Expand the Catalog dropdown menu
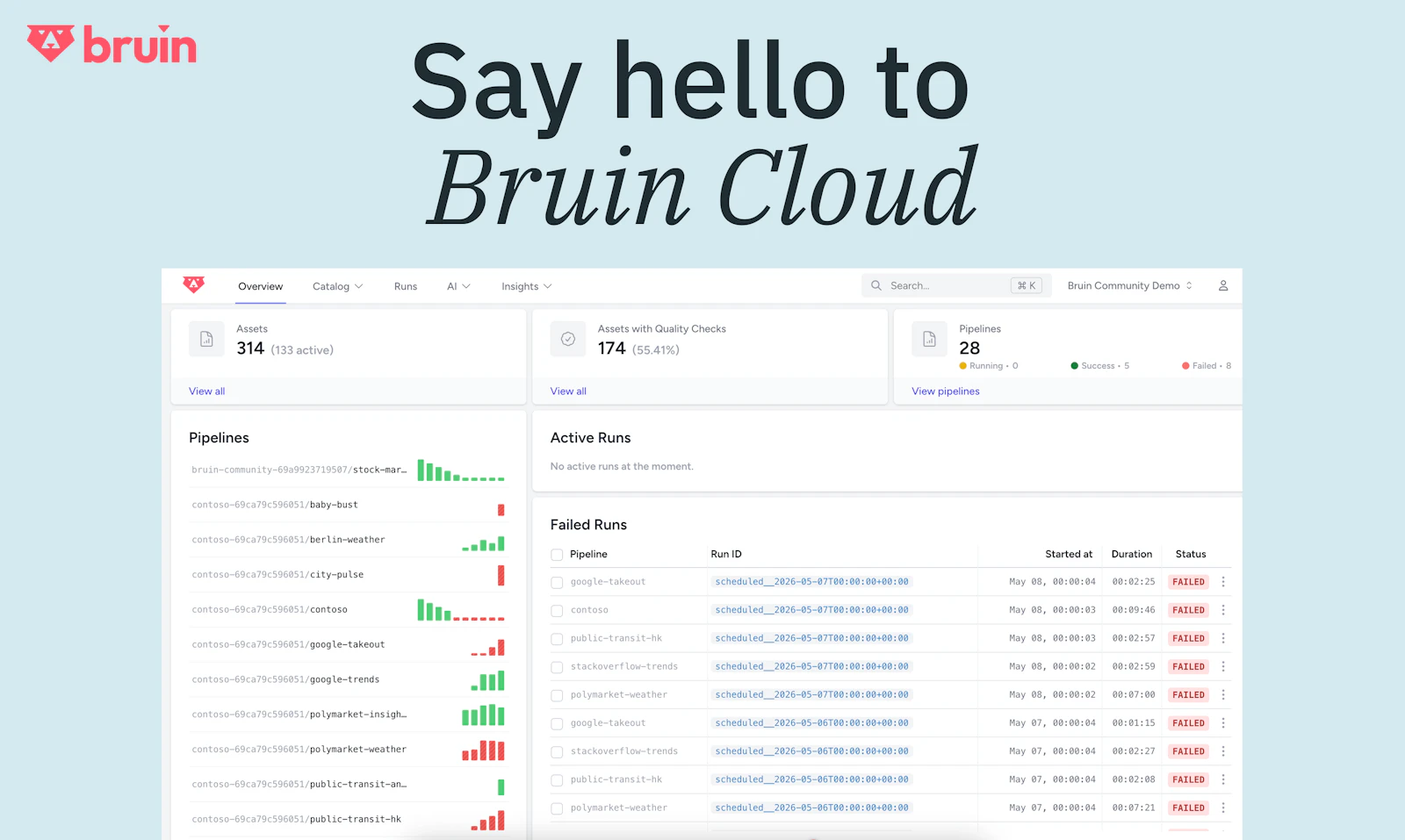The height and width of the screenshot is (840, 1405). tap(337, 286)
